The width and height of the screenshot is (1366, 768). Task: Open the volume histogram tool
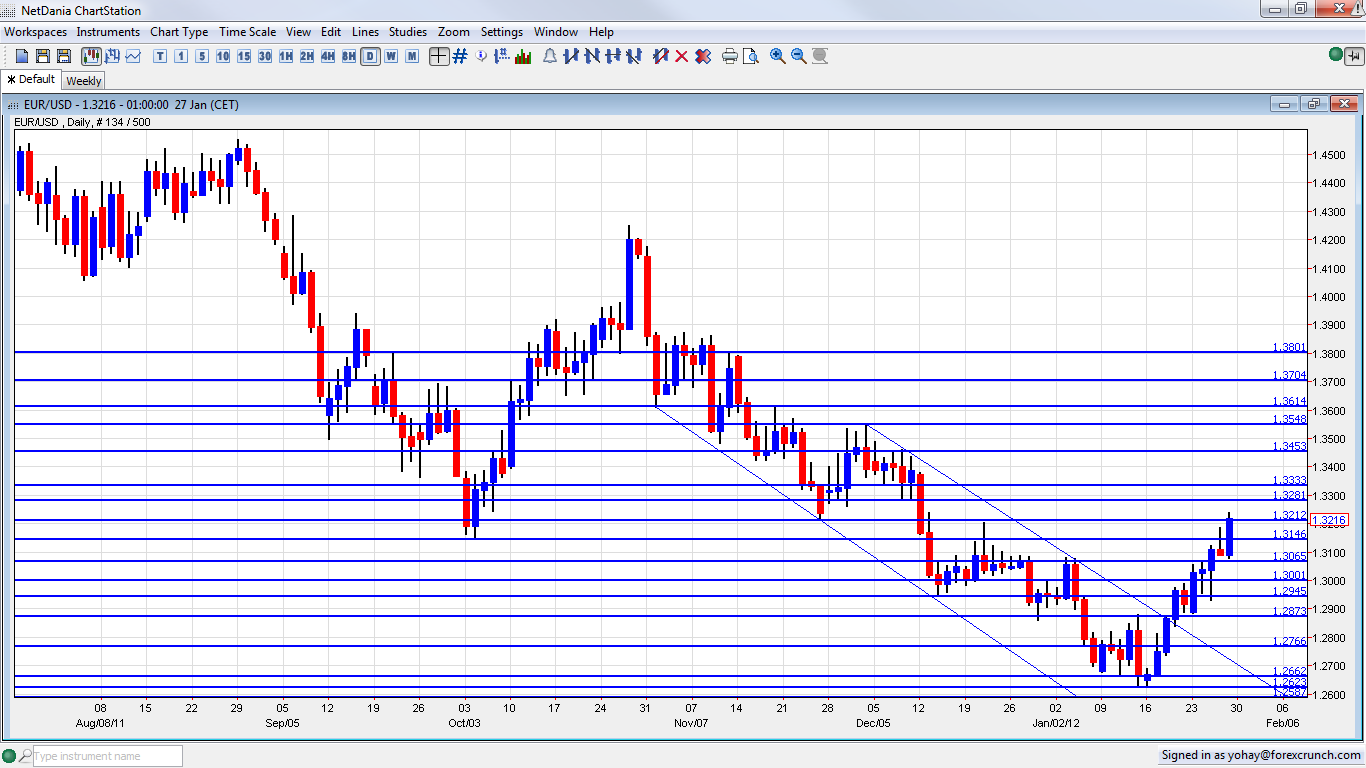click(x=523, y=56)
